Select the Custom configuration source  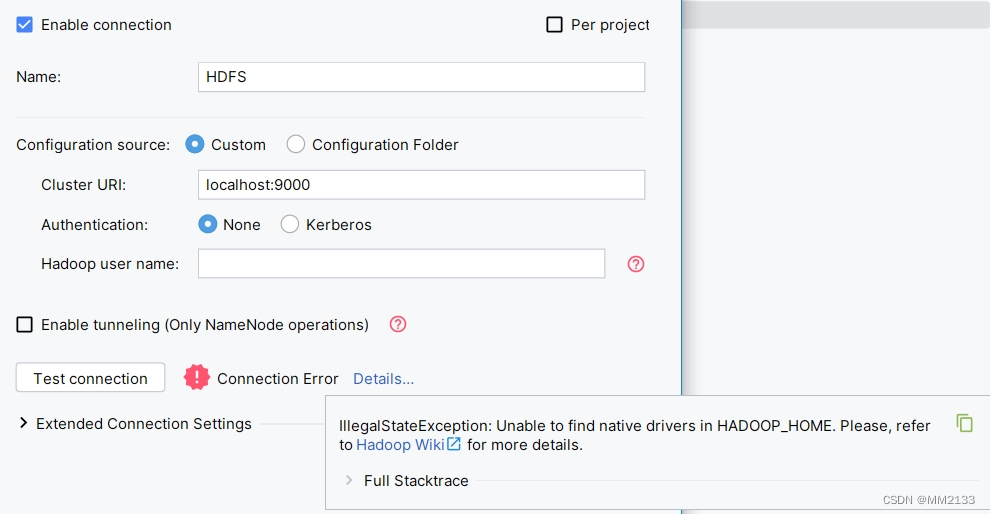pos(194,144)
